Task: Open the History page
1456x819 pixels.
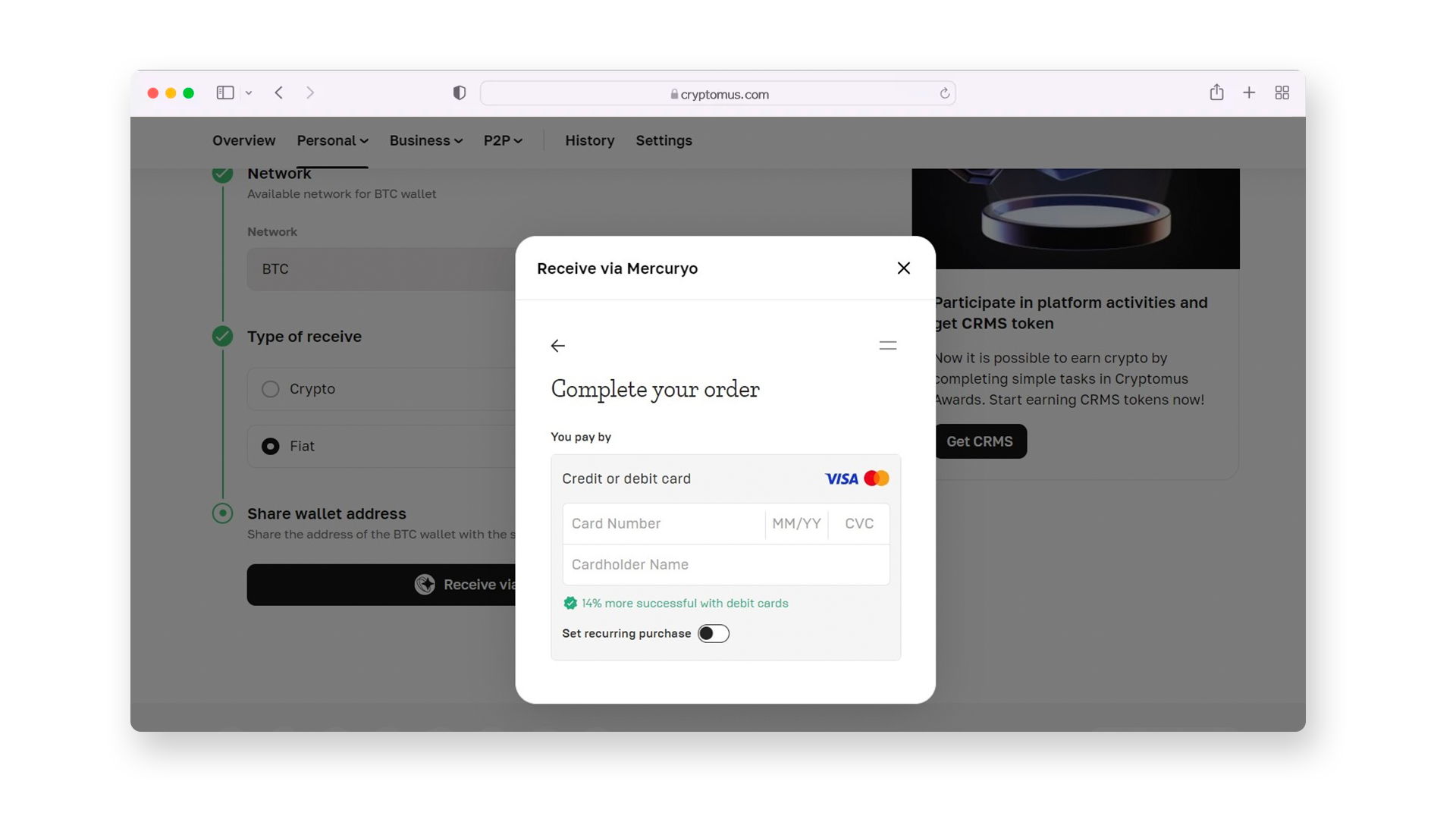Action: (589, 140)
